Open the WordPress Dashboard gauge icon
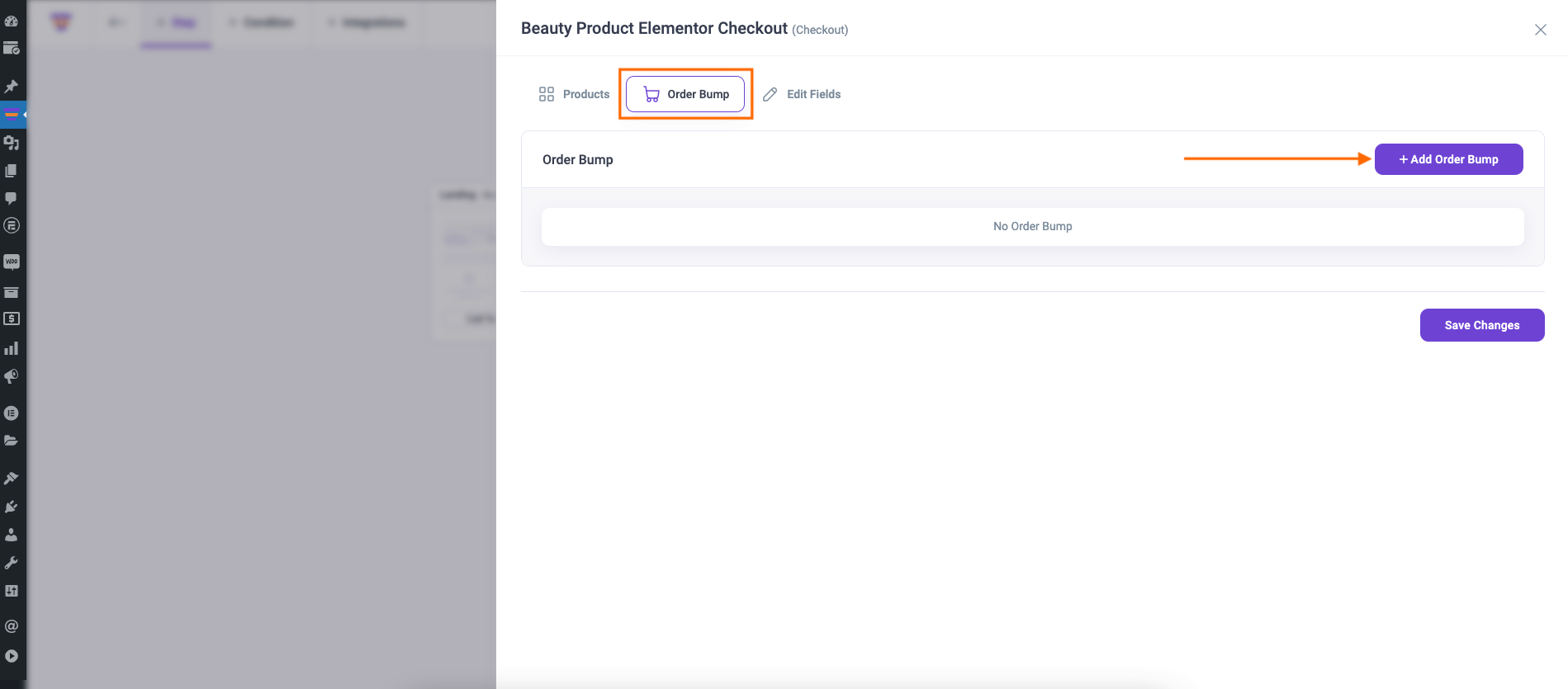 12,21
